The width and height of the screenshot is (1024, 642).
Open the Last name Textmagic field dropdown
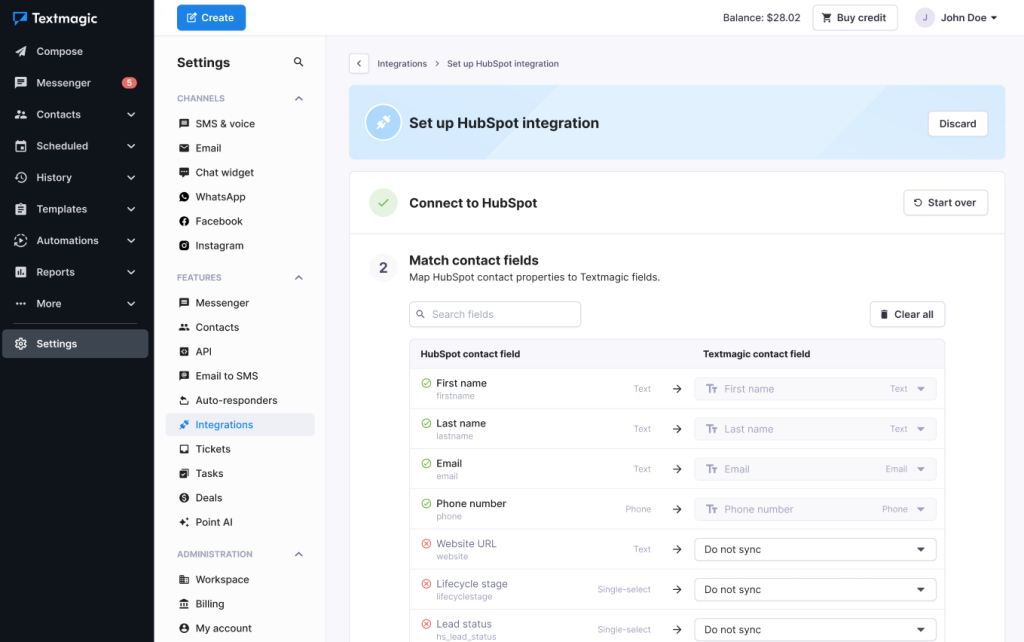(x=814, y=429)
